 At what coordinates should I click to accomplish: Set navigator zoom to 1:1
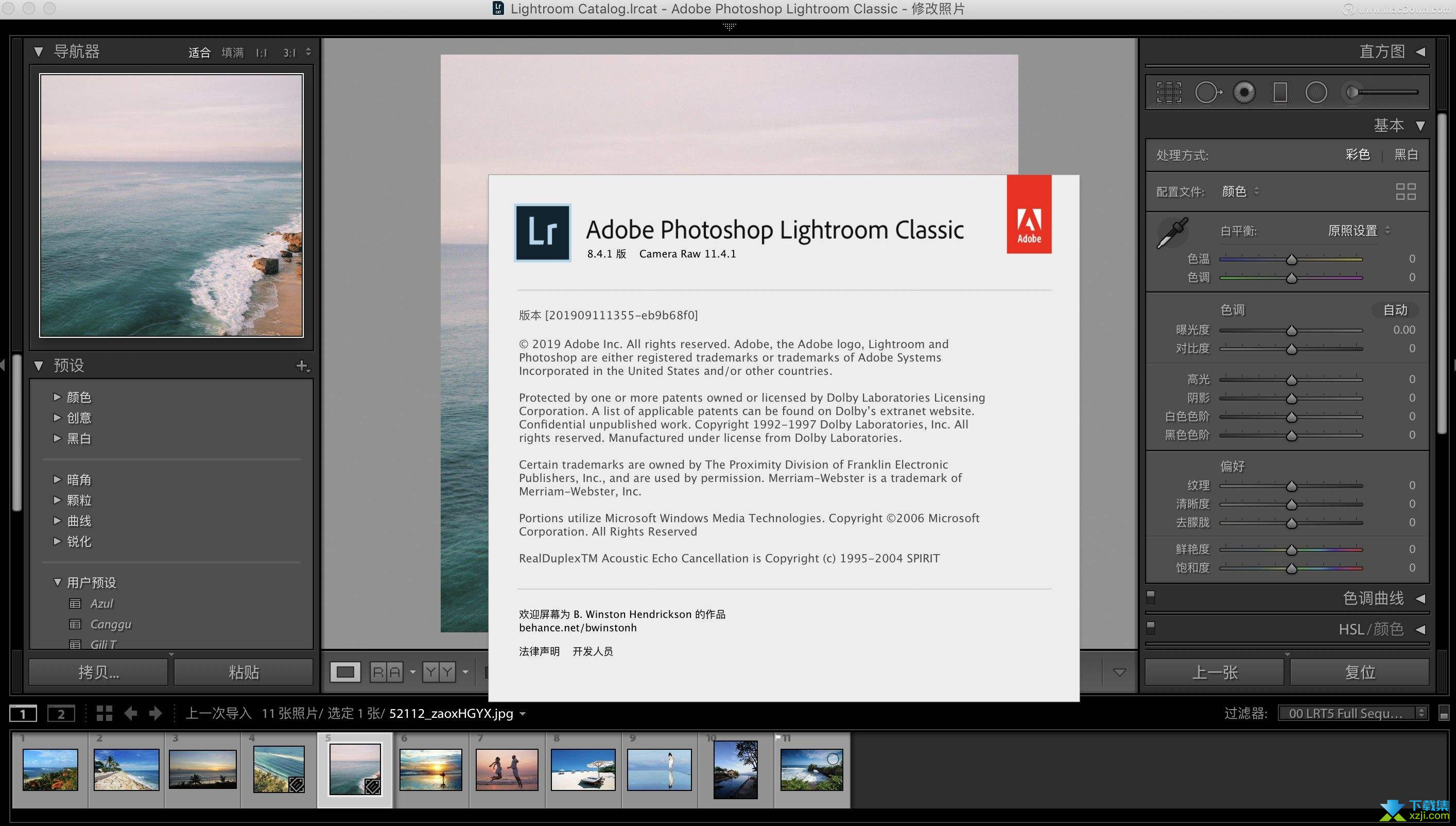pyautogui.click(x=261, y=53)
